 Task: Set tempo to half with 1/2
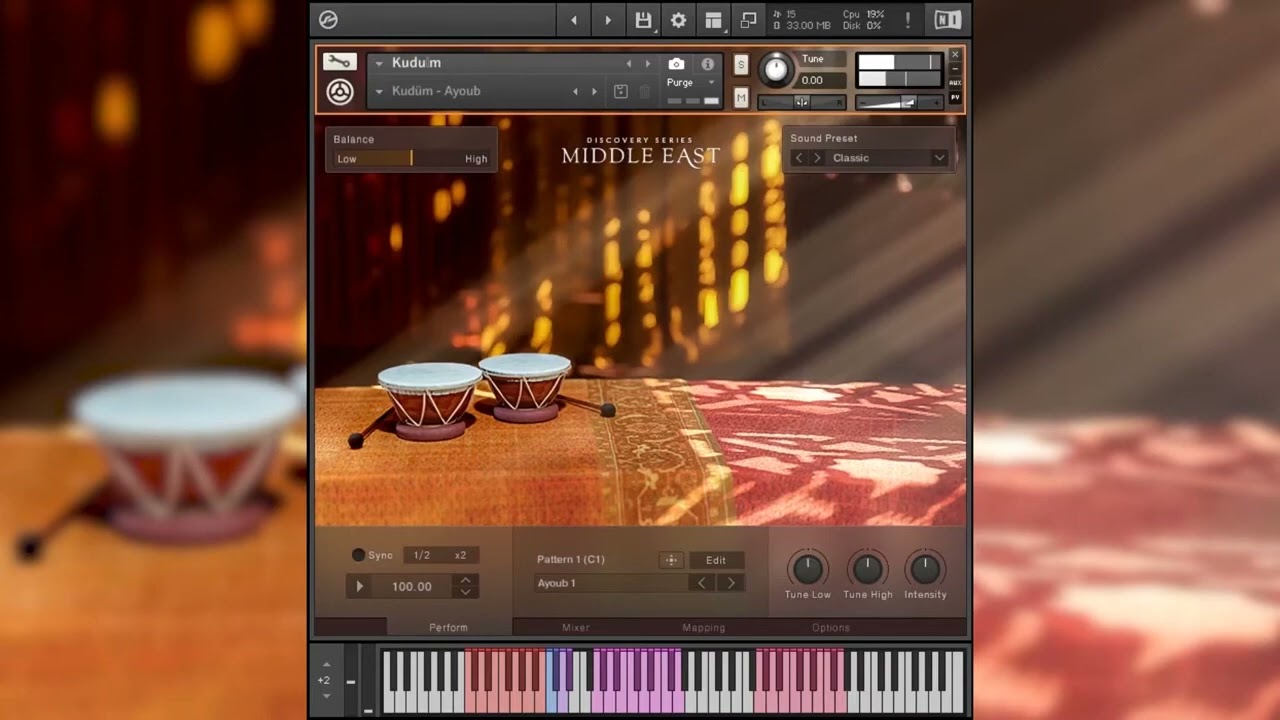(x=422, y=555)
